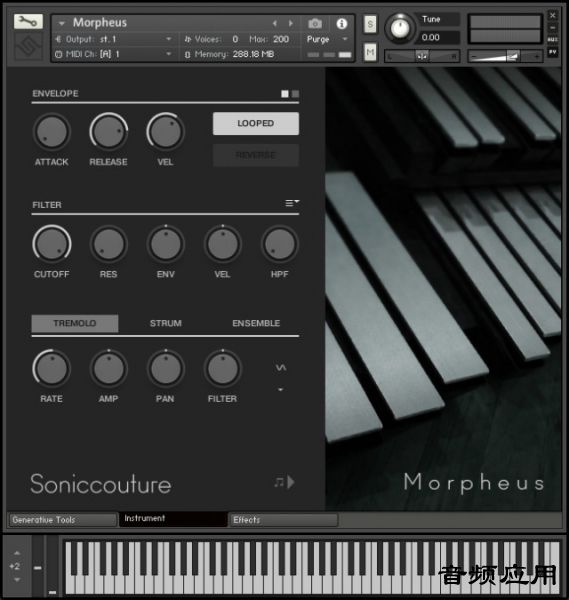Viewport: 569px width, 600px height.
Task: Shift keyboard octave down arrow
Action: tap(17, 580)
